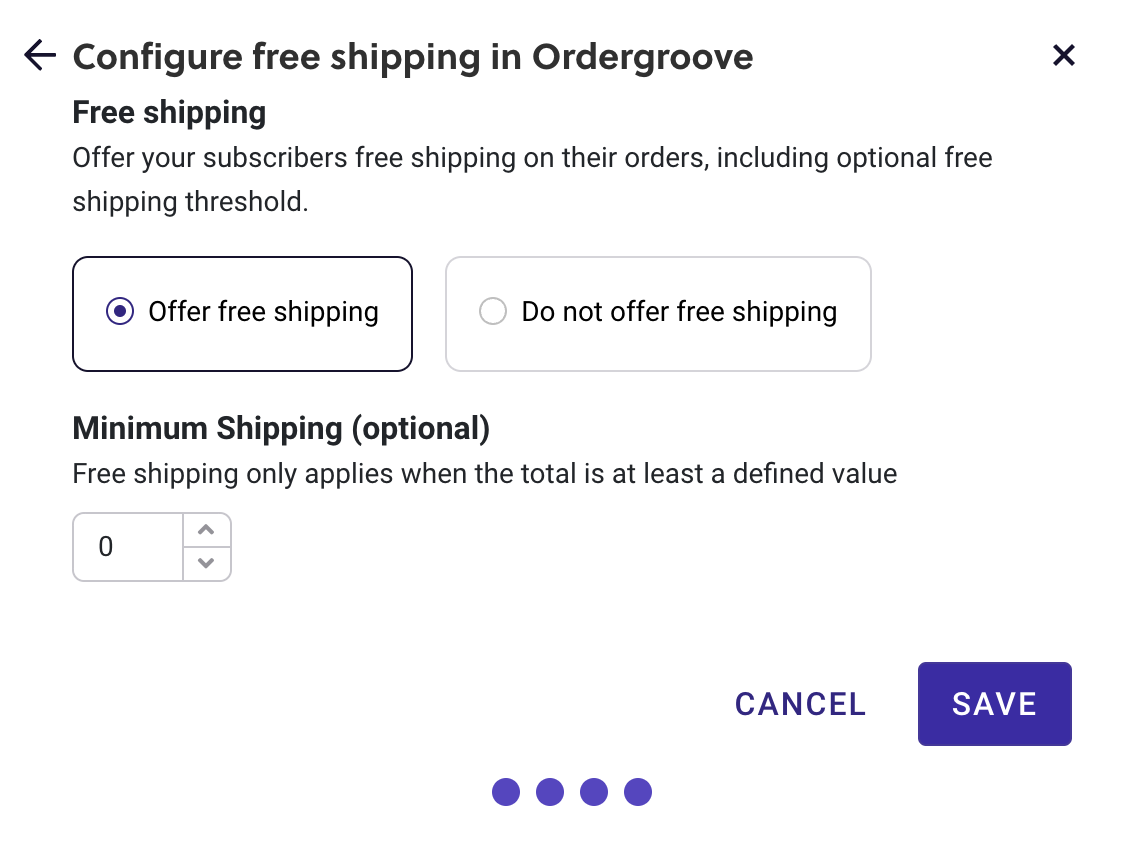
Task: Close the dialog with the X icon
Action: click(1063, 55)
